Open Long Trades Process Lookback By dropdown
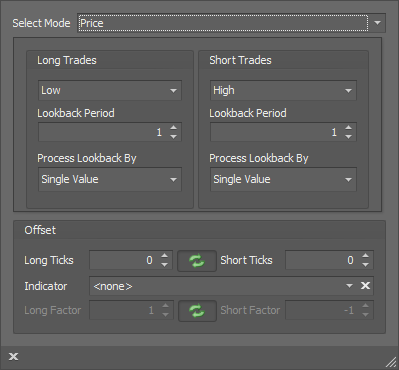The height and width of the screenshot is (370, 399). (110, 179)
